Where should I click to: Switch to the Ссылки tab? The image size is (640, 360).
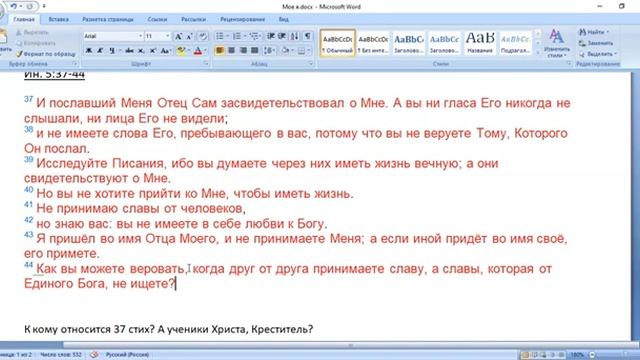(x=157, y=19)
